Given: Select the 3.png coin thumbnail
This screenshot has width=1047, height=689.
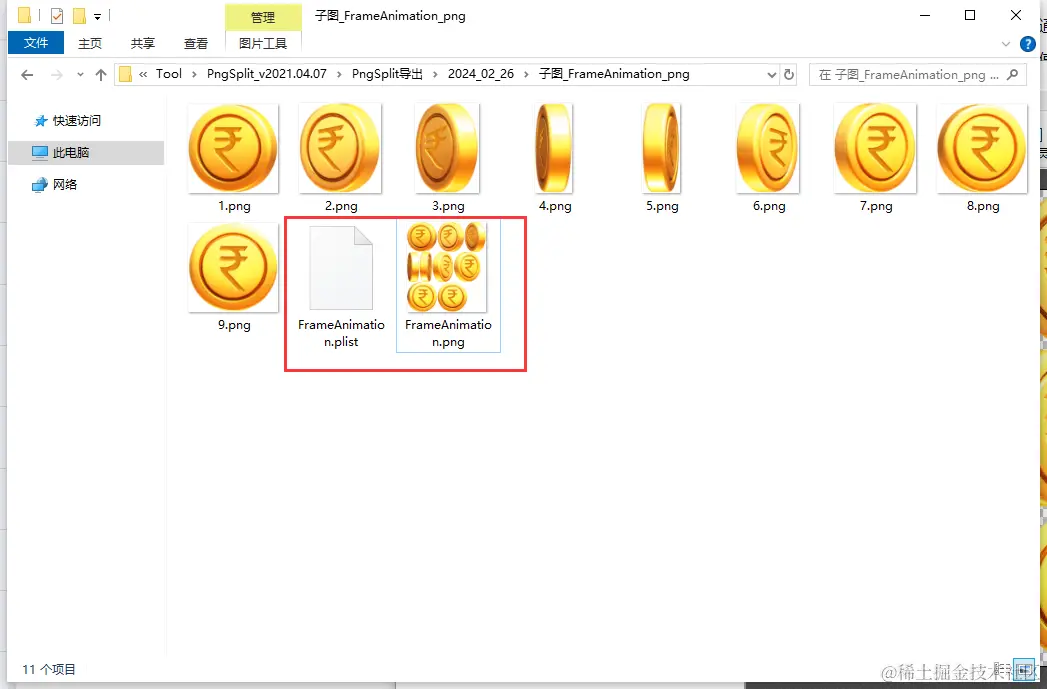Looking at the screenshot, I should [x=447, y=148].
